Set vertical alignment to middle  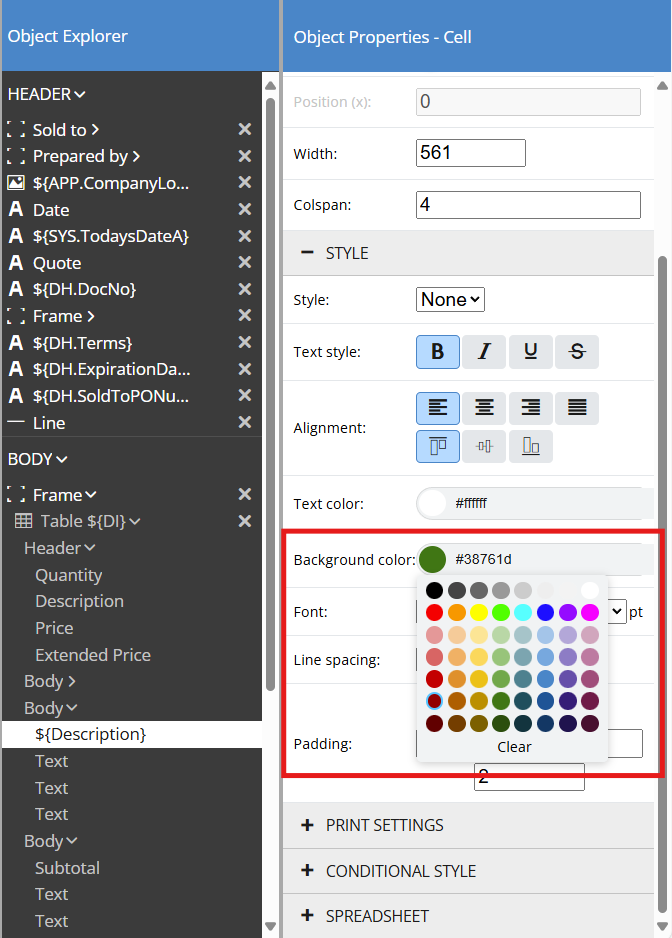point(484,446)
